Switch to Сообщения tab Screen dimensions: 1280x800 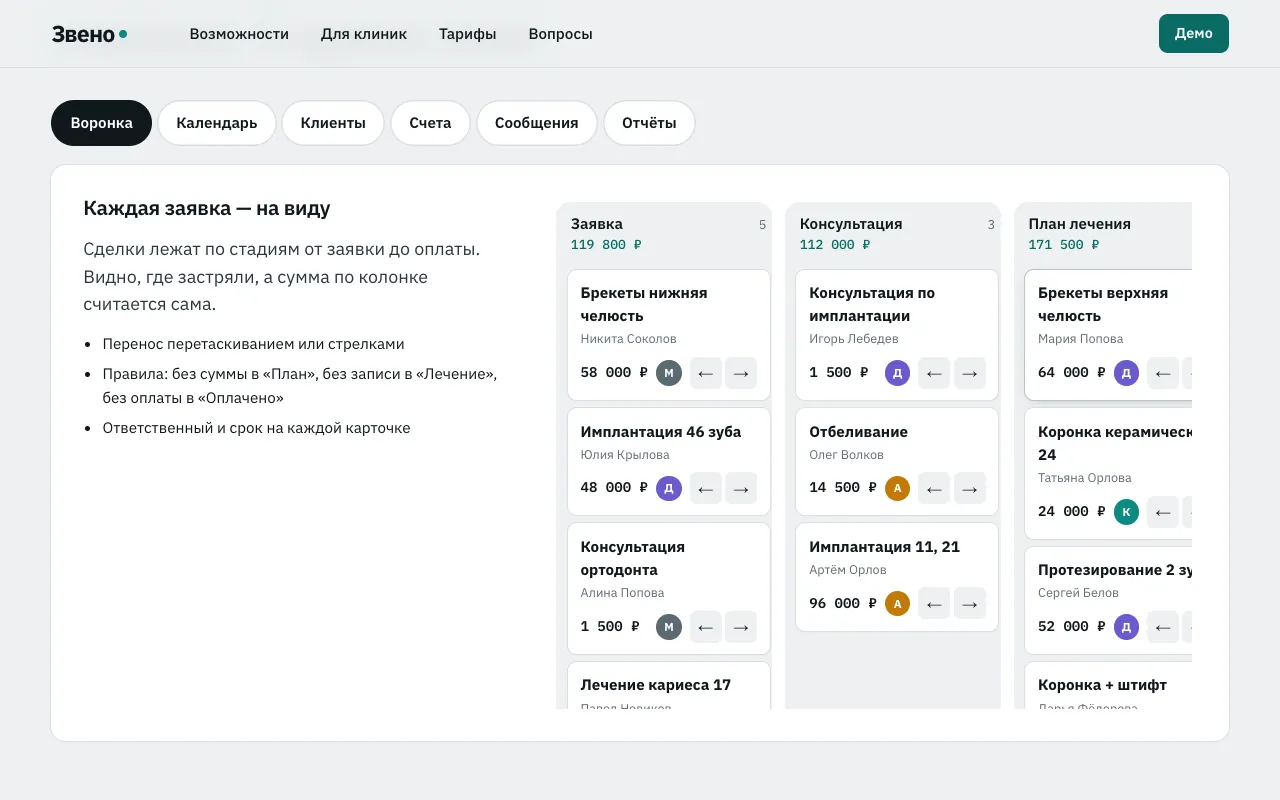pos(537,123)
